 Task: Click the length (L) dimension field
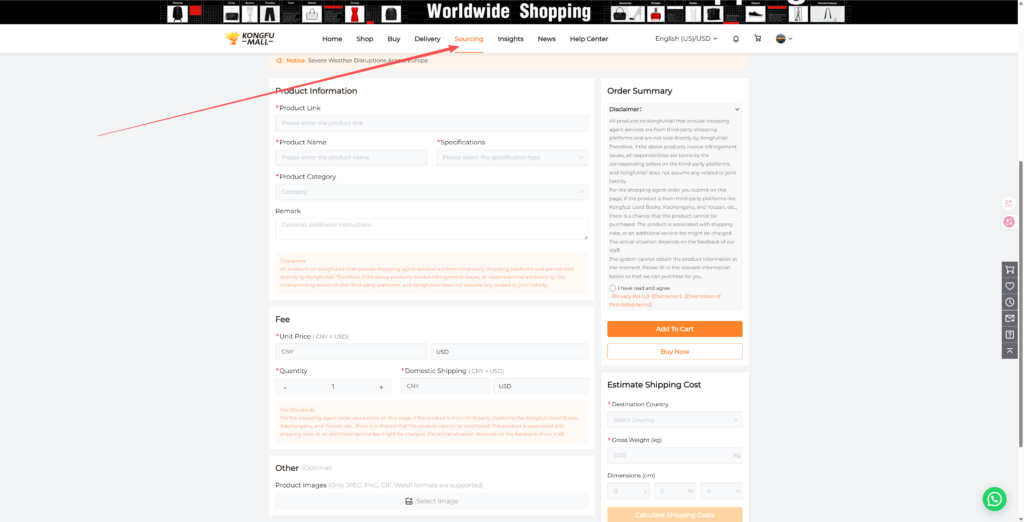pyautogui.click(x=628, y=491)
